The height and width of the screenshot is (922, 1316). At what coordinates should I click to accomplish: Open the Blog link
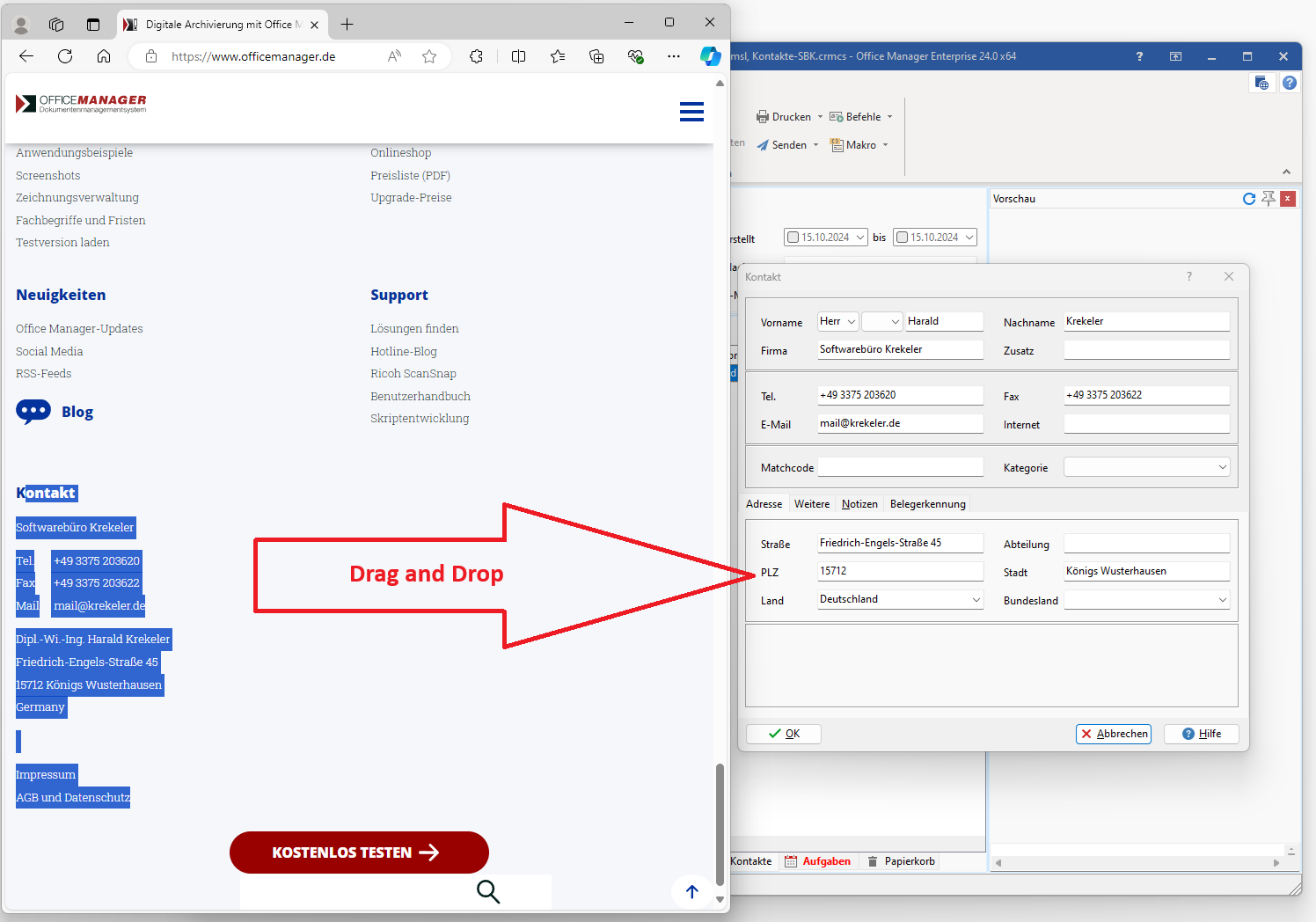pos(77,412)
